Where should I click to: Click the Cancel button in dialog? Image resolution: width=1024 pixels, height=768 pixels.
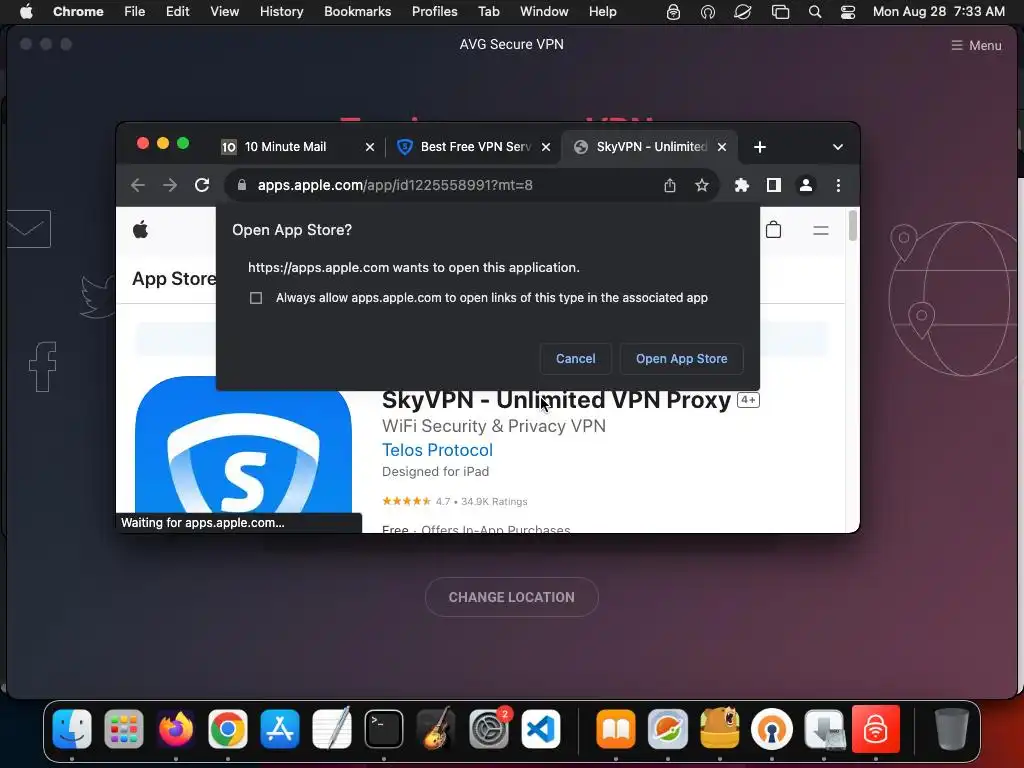575,359
